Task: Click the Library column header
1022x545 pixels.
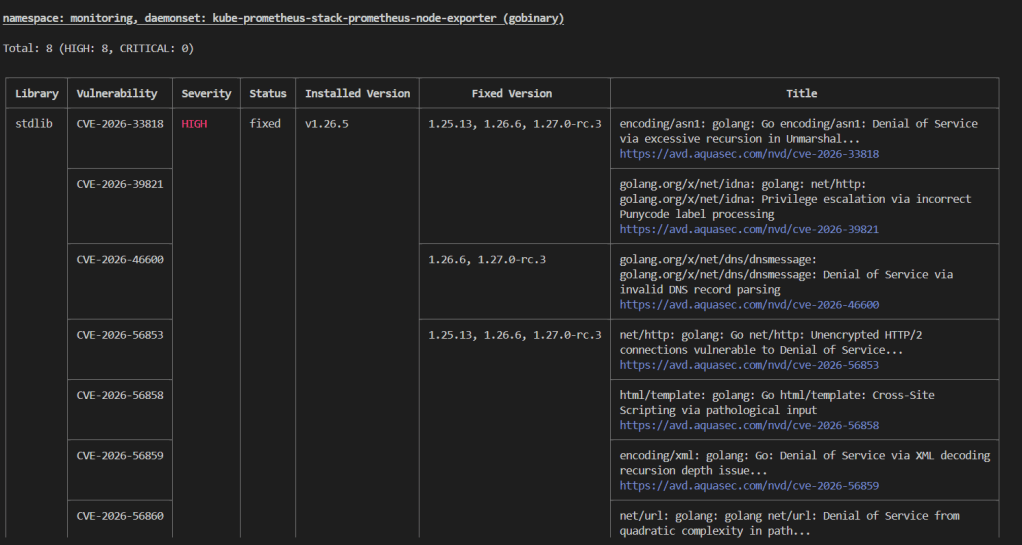Action: click(x=36, y=93)
